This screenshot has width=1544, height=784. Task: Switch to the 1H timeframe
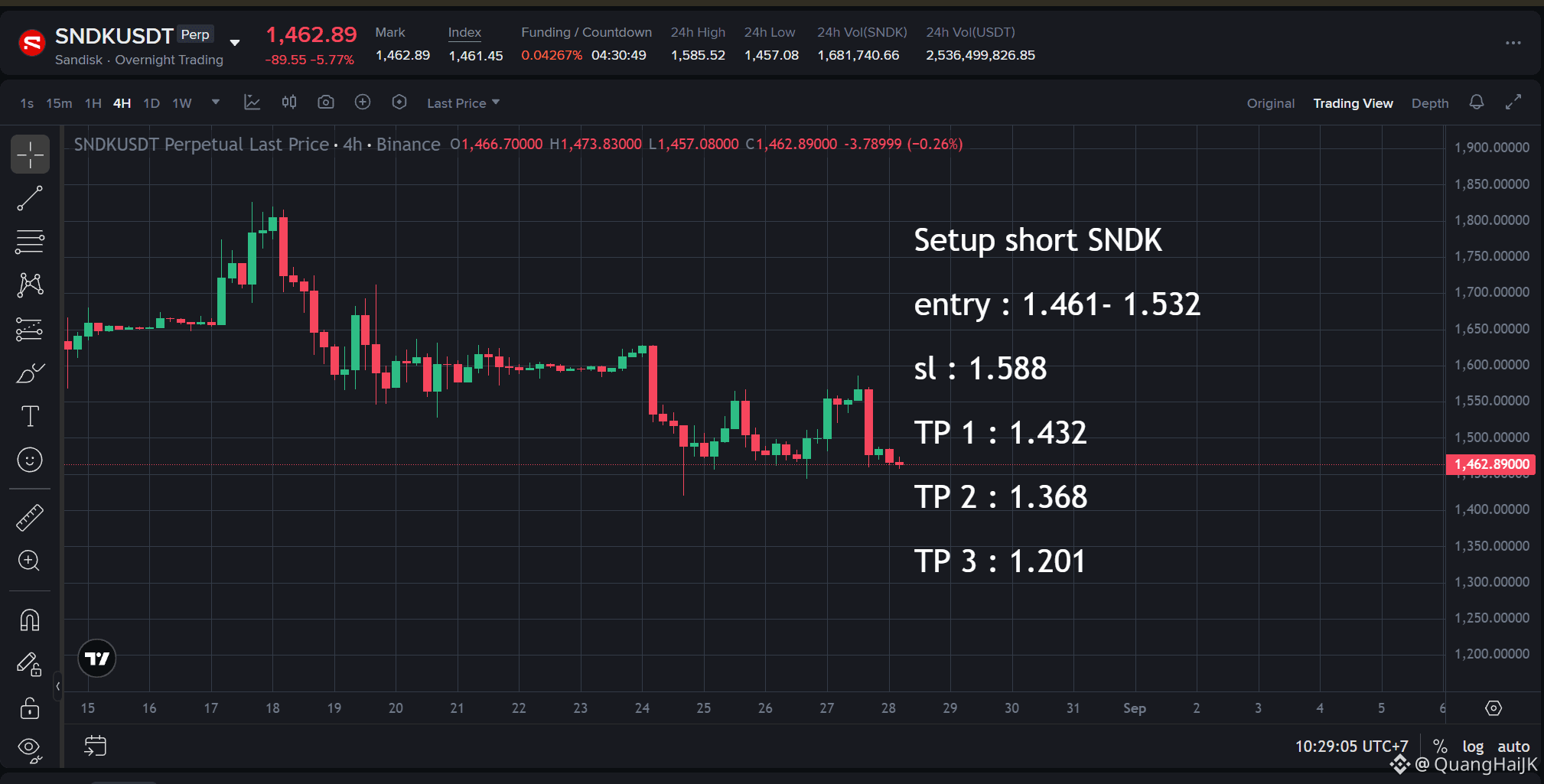[93, 103]
